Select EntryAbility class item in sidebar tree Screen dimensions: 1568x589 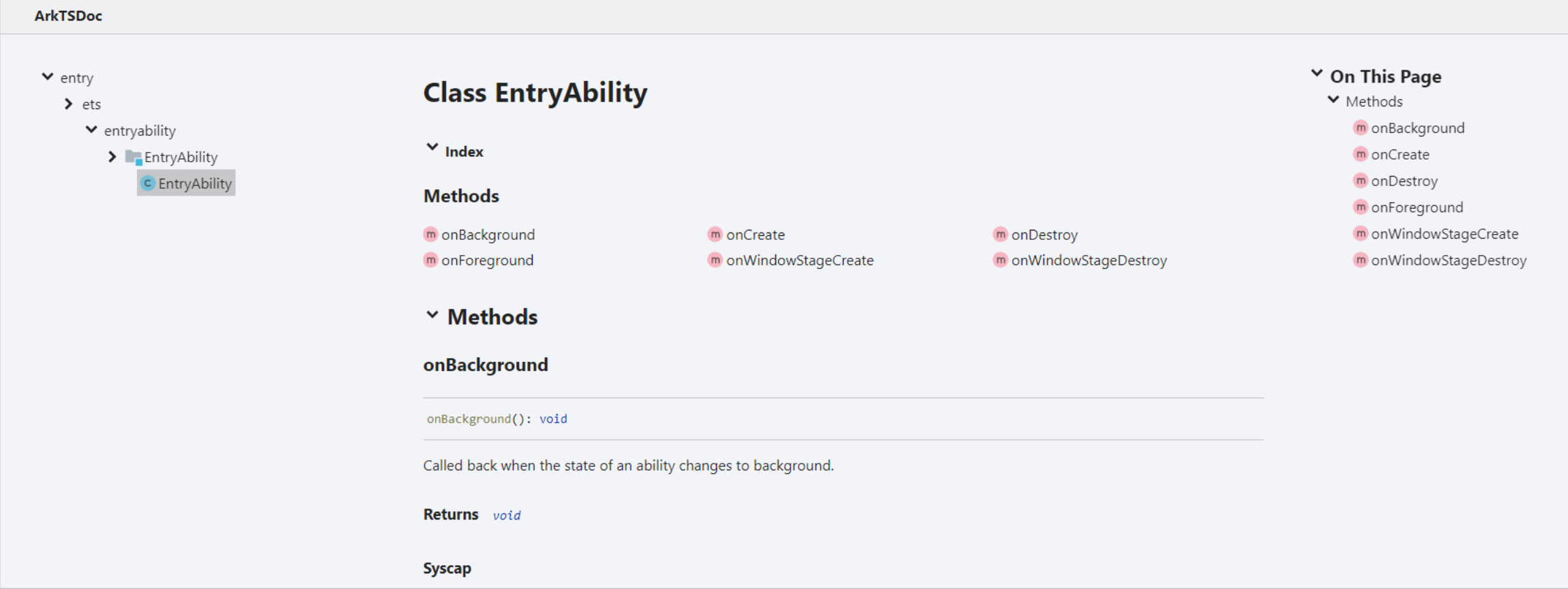(x=194, y=183)
